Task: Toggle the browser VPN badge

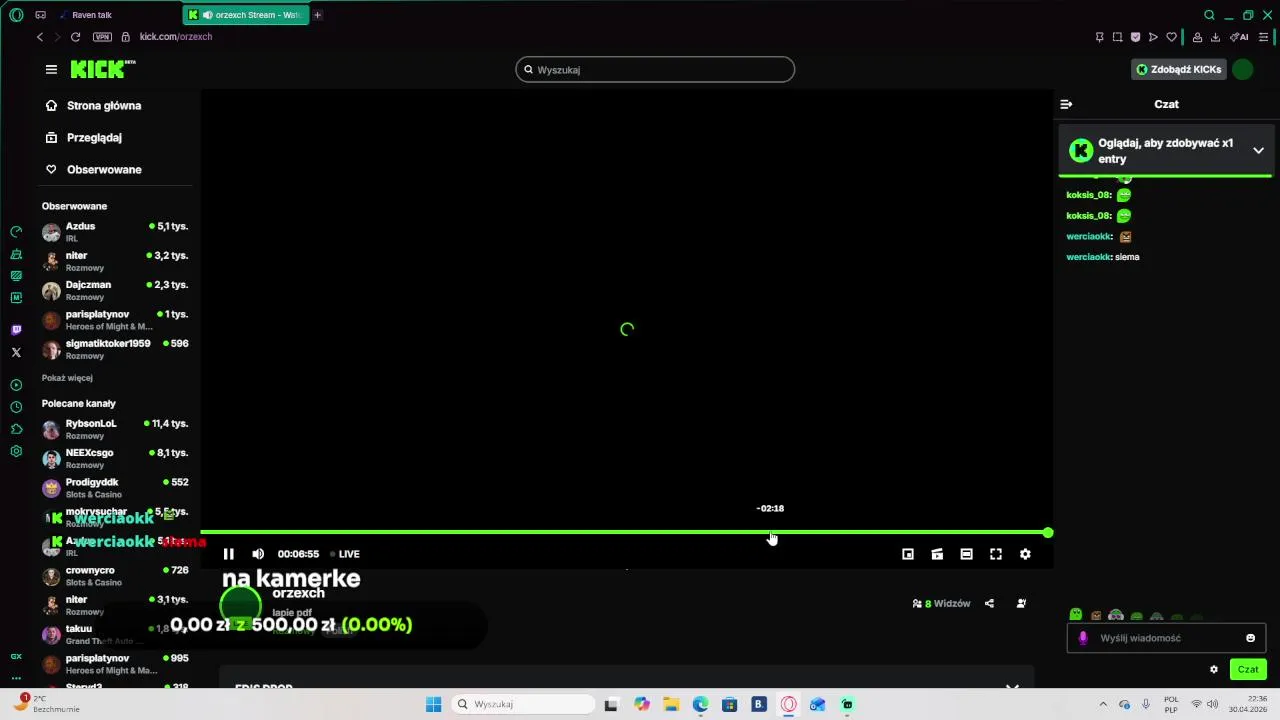Action: click(102, 37)
